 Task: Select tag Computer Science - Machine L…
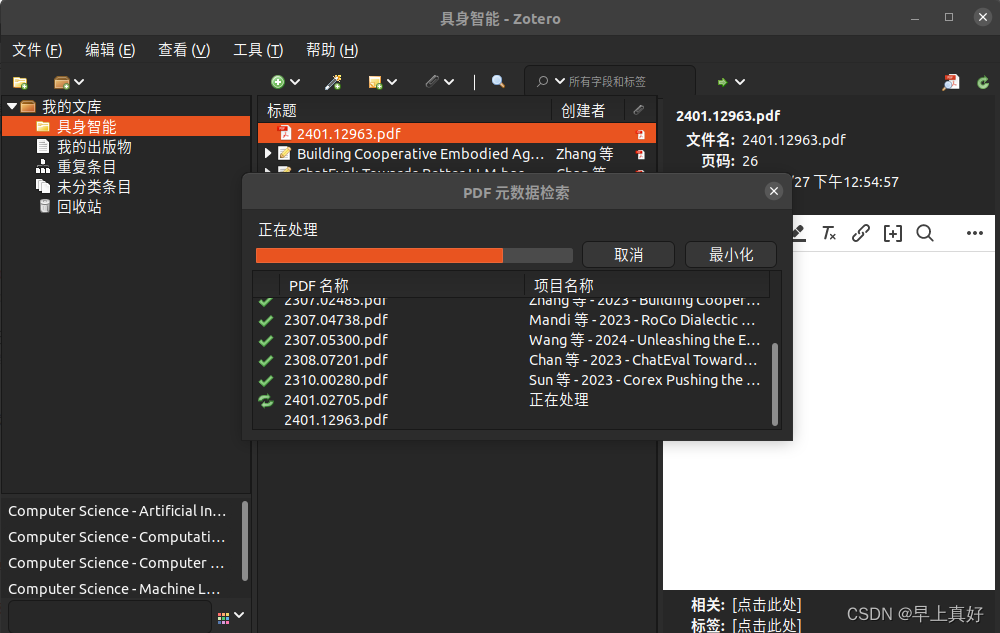[x=114, y=588]
